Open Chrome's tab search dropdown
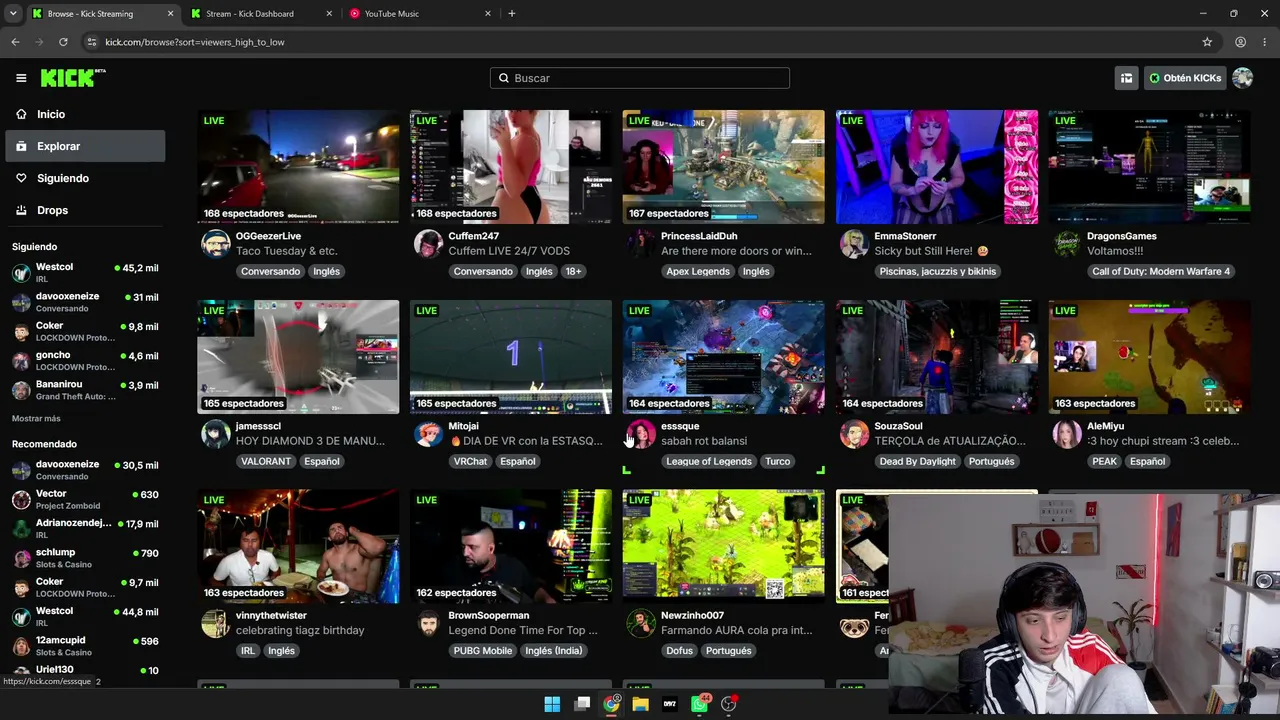The width and height of the screenshot is (1280, 720). 13,14
